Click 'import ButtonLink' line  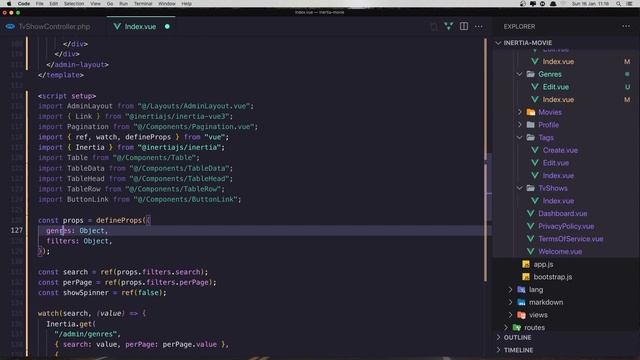click(x=140, y=199)
